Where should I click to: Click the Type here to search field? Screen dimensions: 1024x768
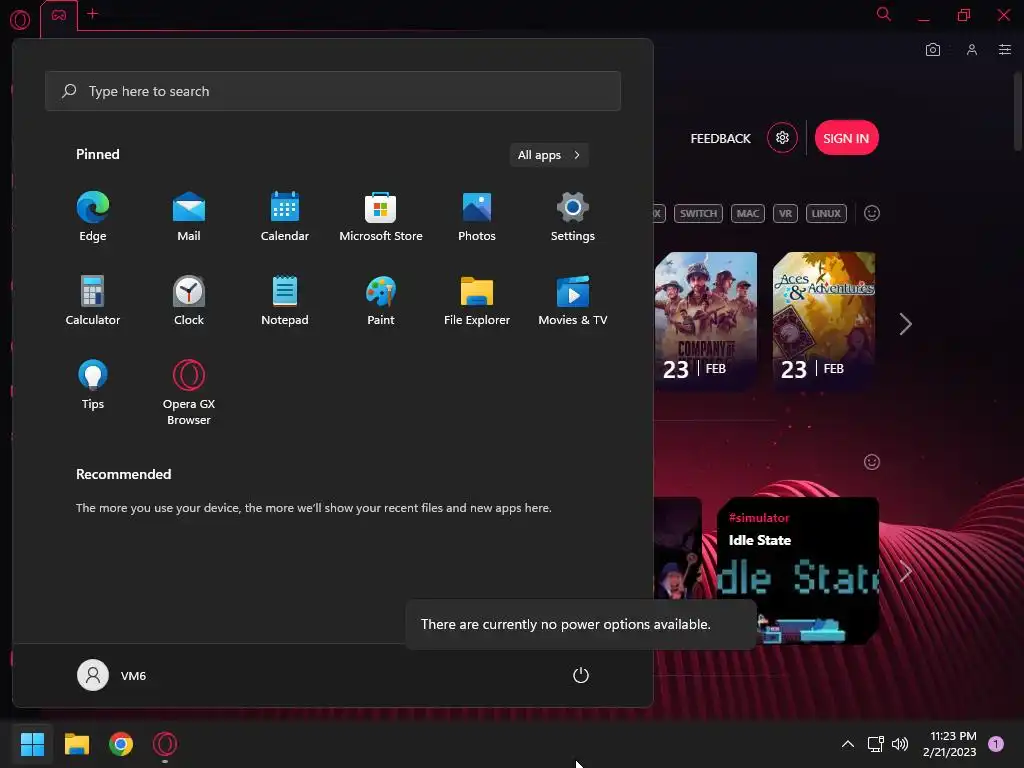coord(333,91)
